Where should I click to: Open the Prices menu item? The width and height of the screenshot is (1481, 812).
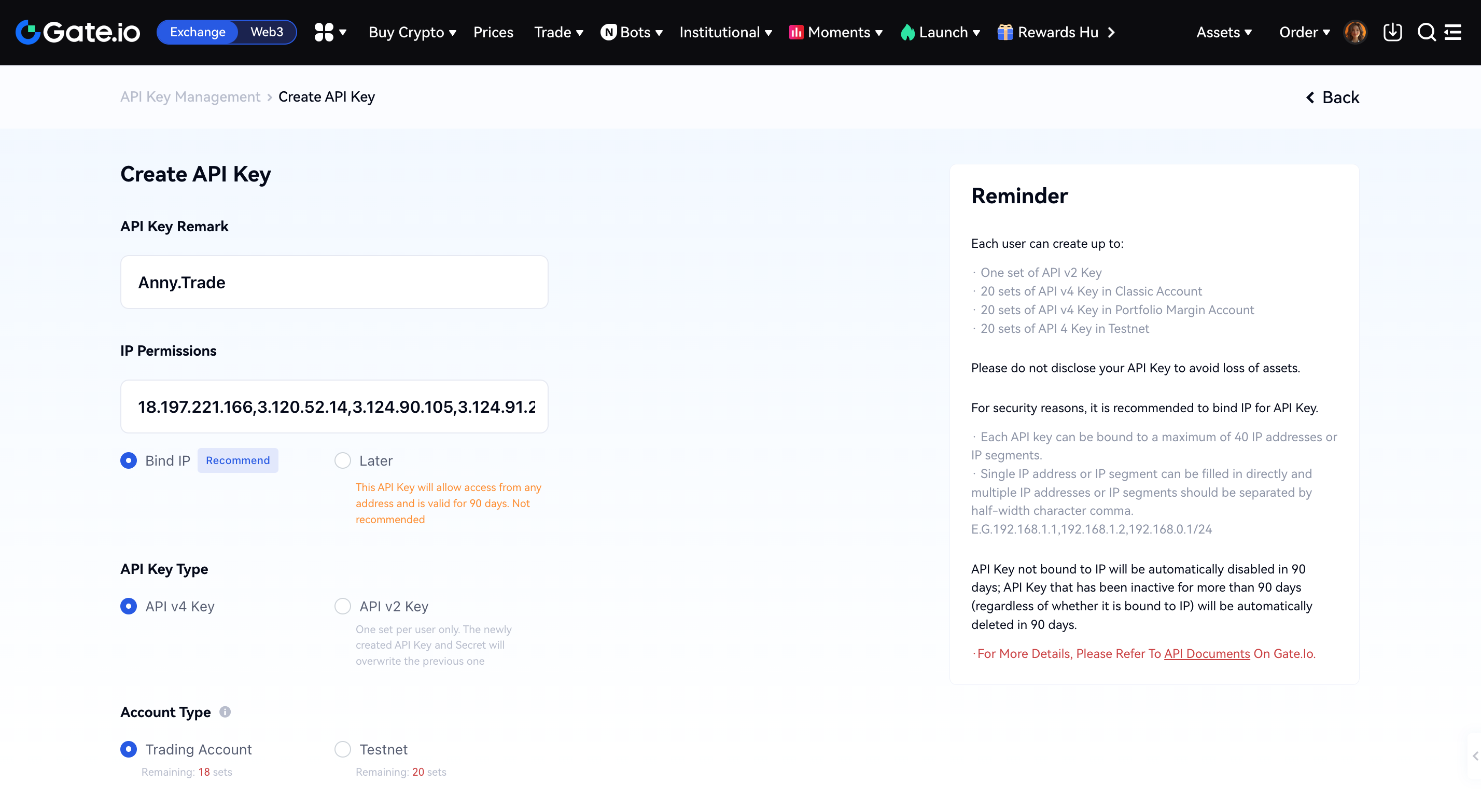click(493, 32)
